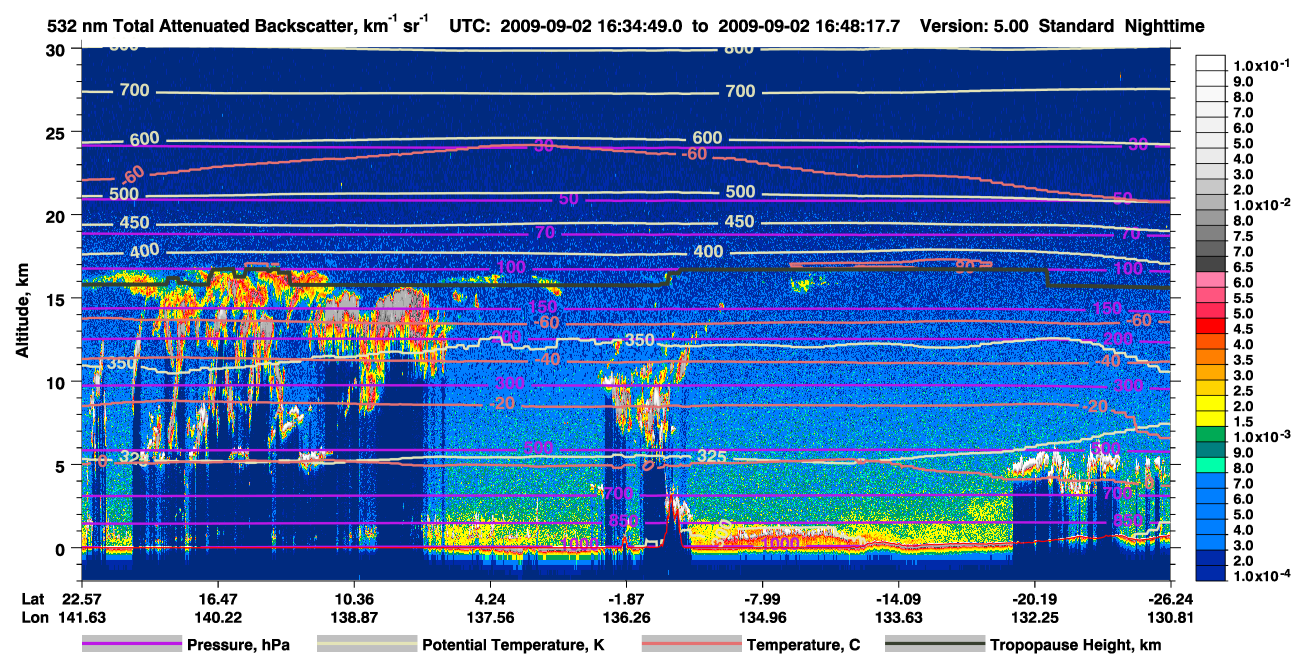This screenshot has width=1300, height=667.
Task: Click latitude value '10.36'
Action: 353,598
